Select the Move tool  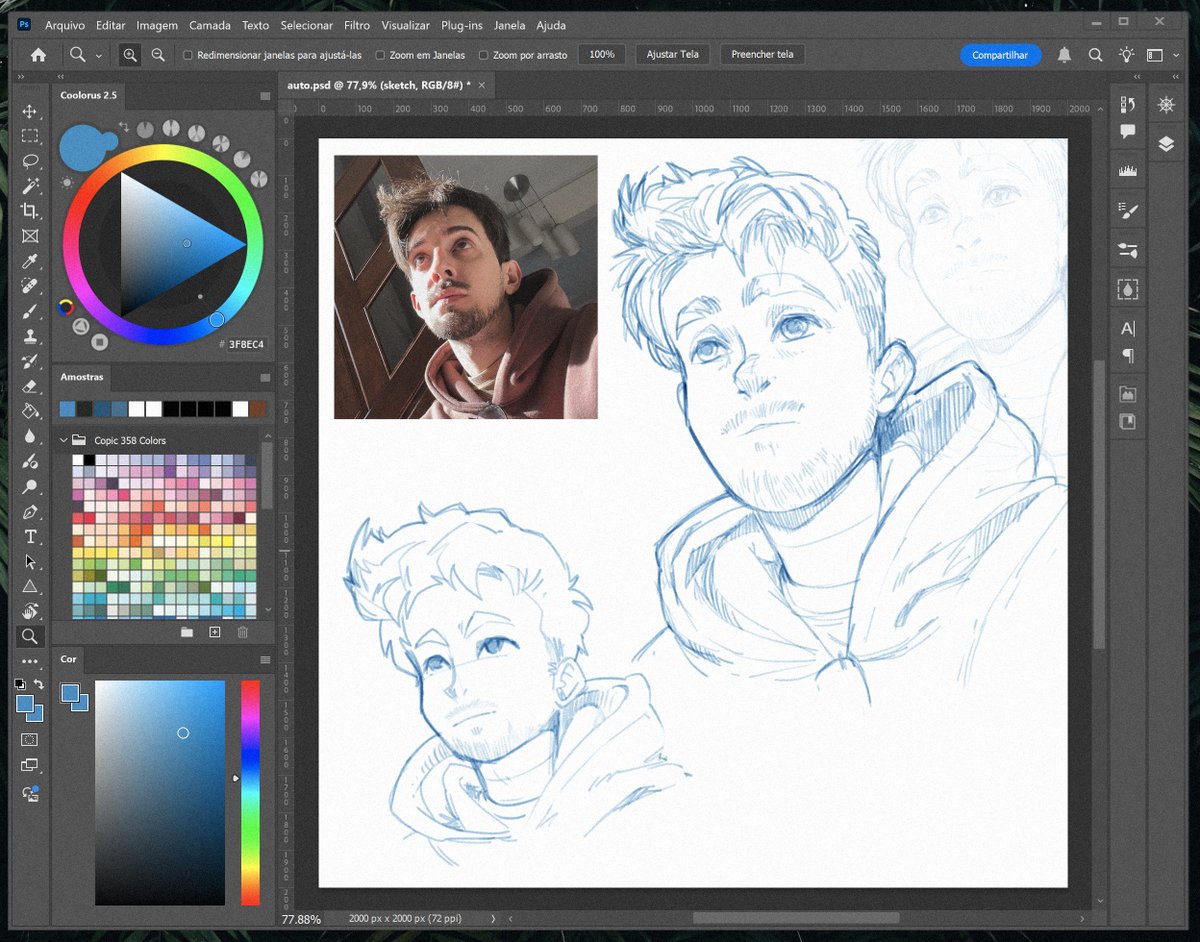(x=30, y=111)
